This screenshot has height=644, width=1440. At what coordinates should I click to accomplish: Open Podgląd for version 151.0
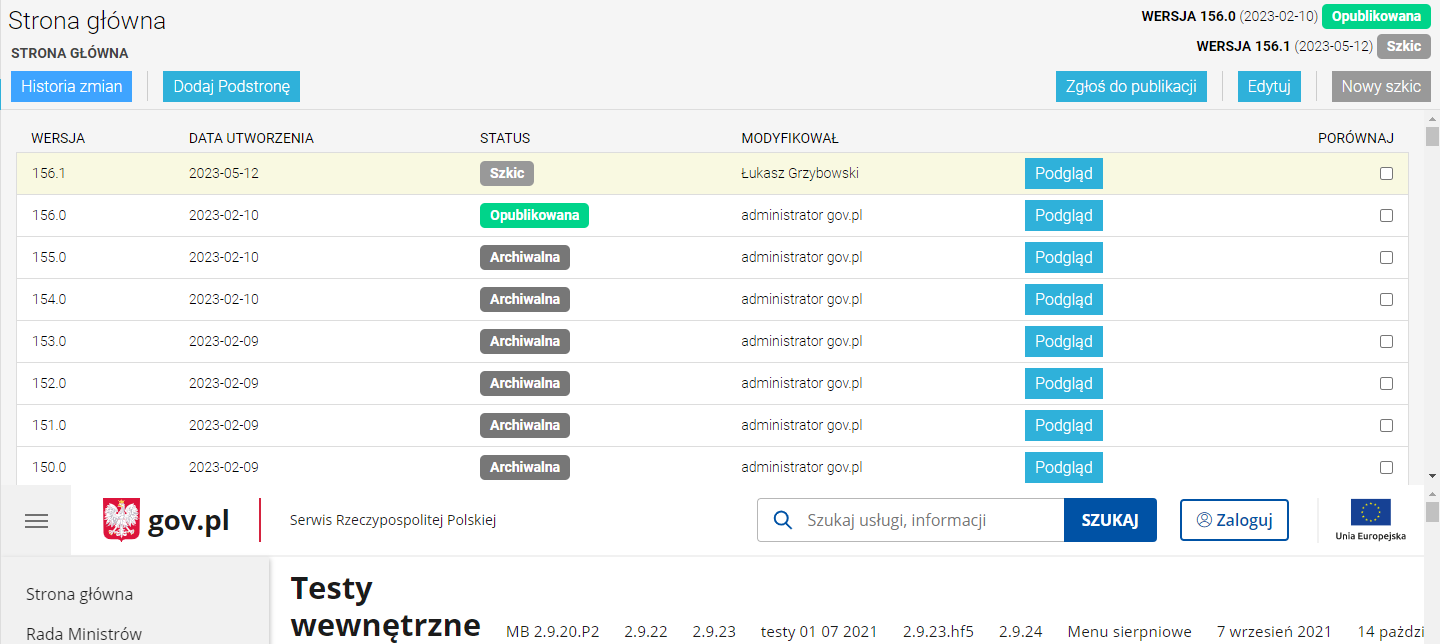tap(1064, 425)
